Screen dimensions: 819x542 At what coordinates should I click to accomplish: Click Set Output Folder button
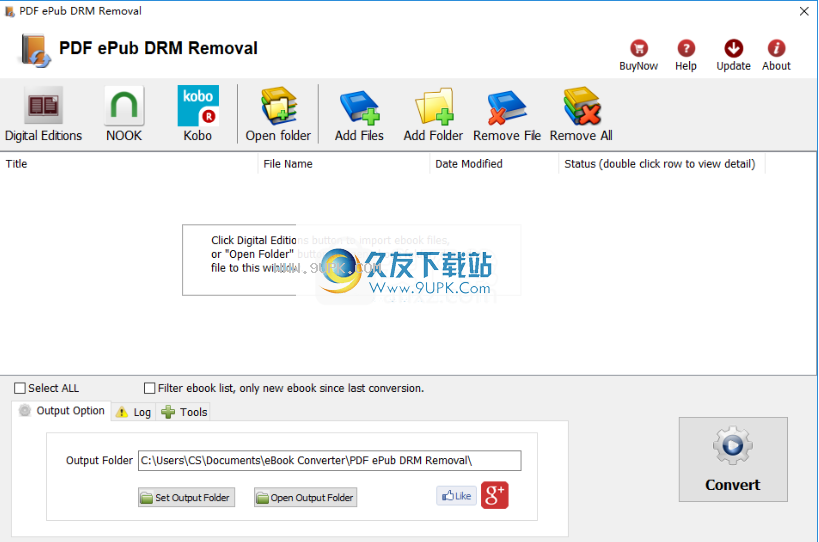[x=186, y=497]
